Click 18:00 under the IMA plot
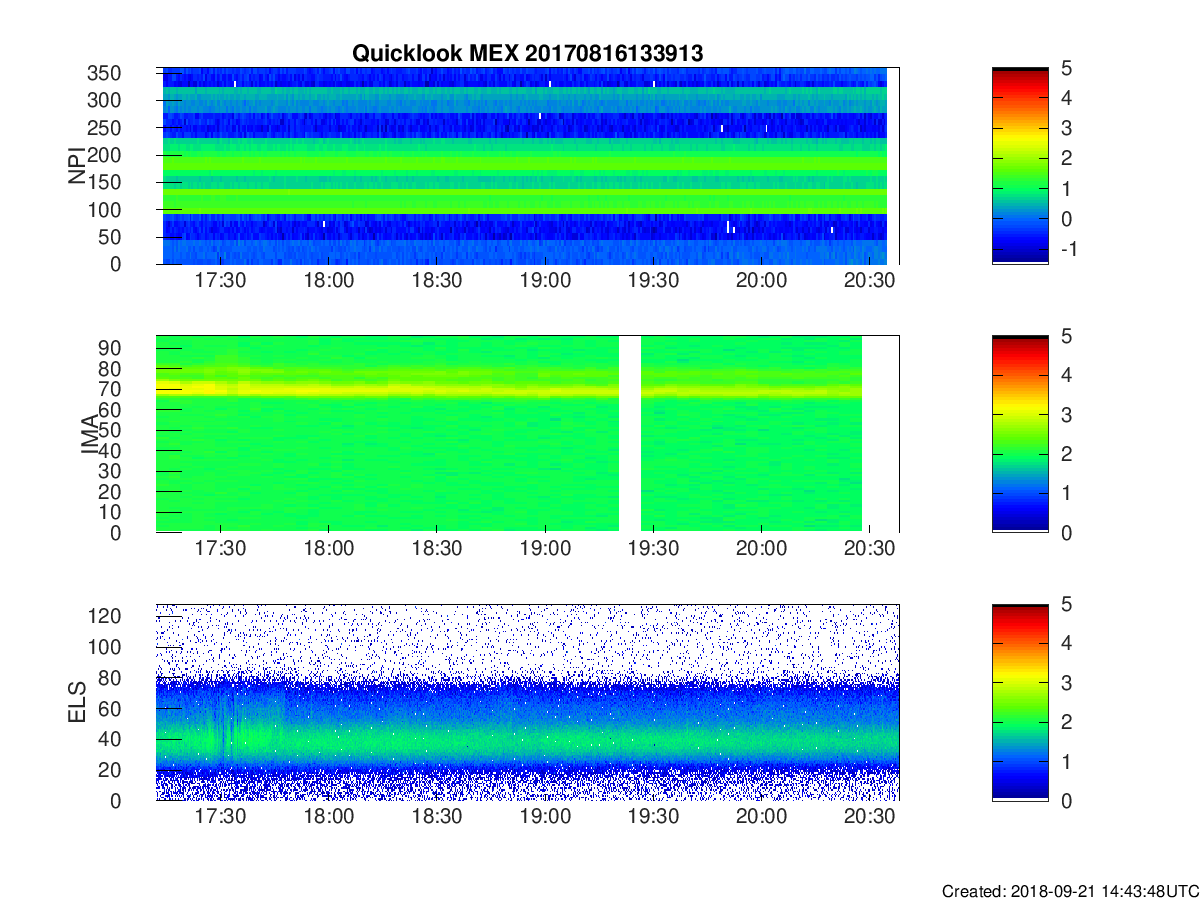Screen dimensions: 1200x900 (329, 550)
